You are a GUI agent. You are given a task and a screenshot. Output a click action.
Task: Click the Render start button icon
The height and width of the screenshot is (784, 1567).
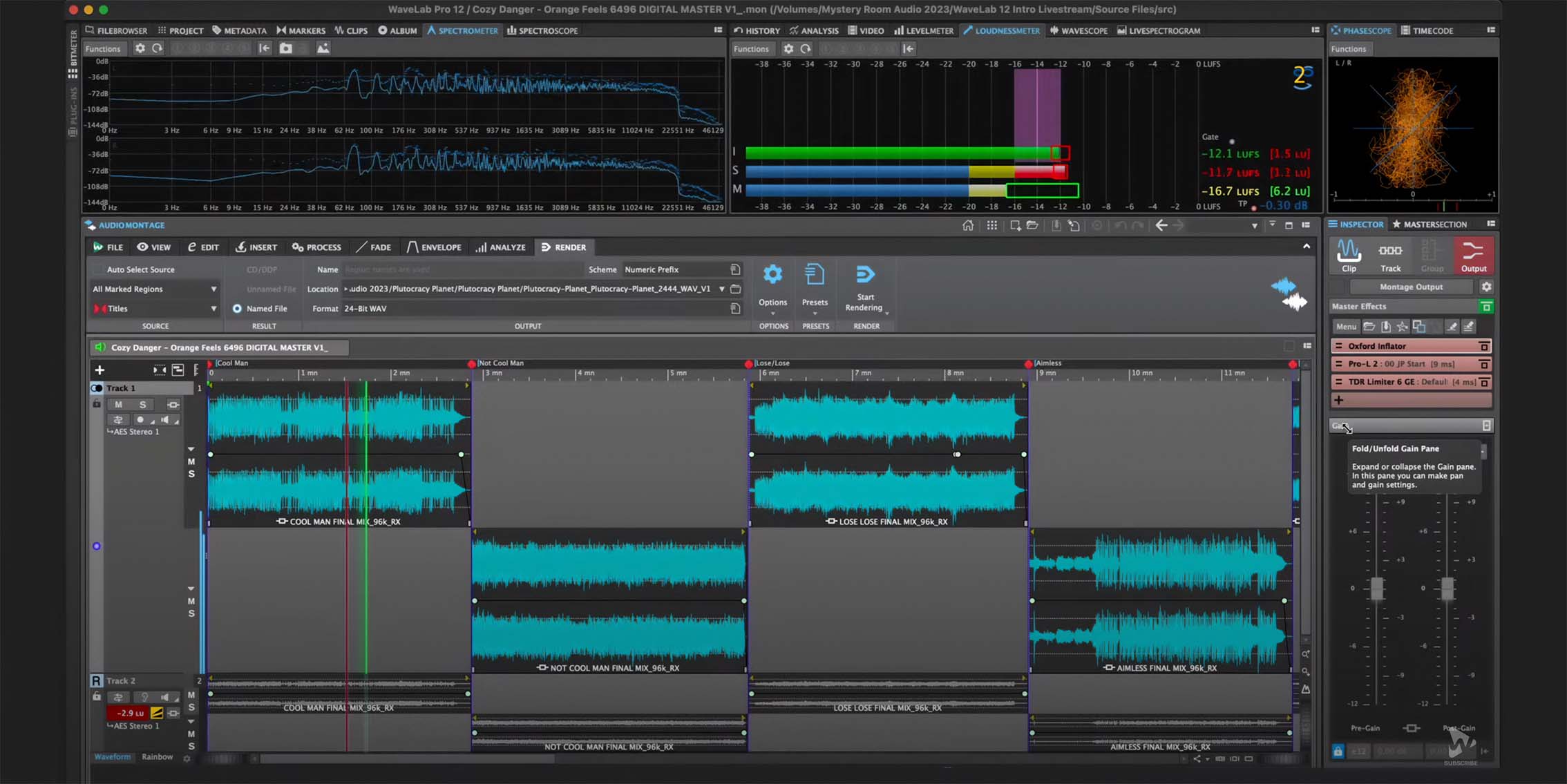tap(866, 276)
